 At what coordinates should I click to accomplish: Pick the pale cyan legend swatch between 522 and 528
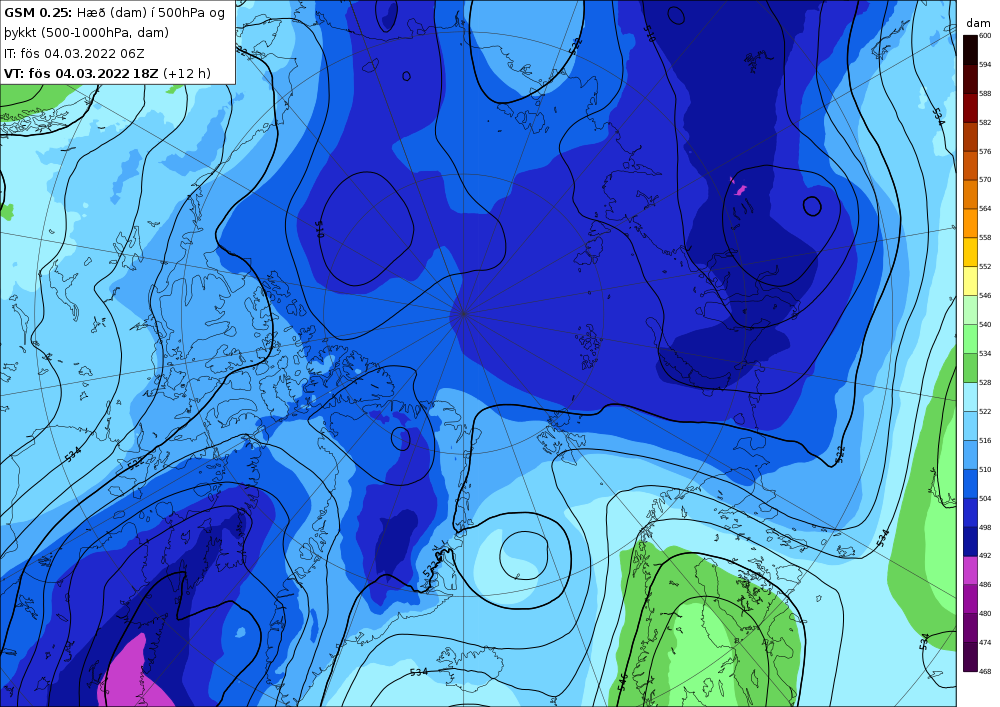coord(970,397)
